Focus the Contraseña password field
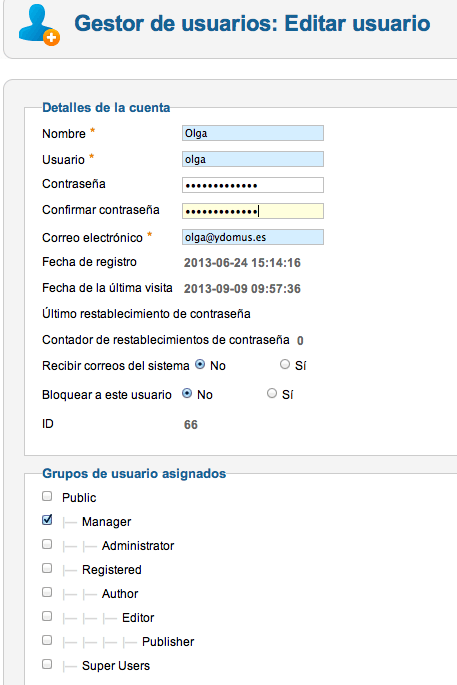457x685 pixels. pos(253,185)
